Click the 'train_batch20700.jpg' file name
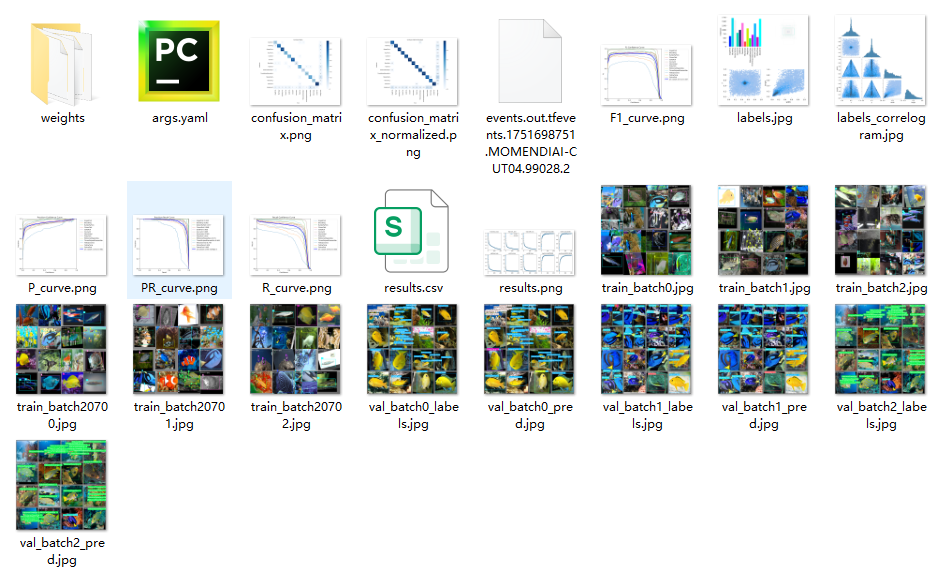Screen dimensions: 939x578 coord(62,415)
